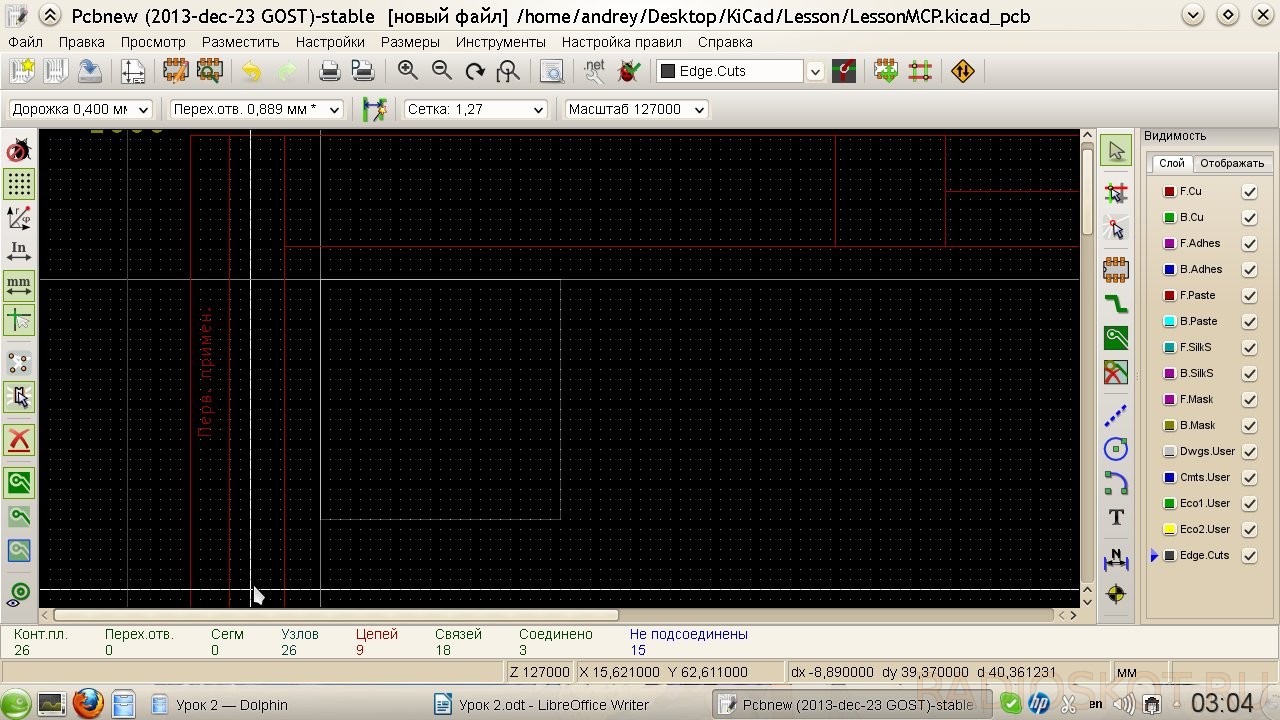Open the netlist reader .net icon
The image size is (1280, 720).
pos(594,71)
